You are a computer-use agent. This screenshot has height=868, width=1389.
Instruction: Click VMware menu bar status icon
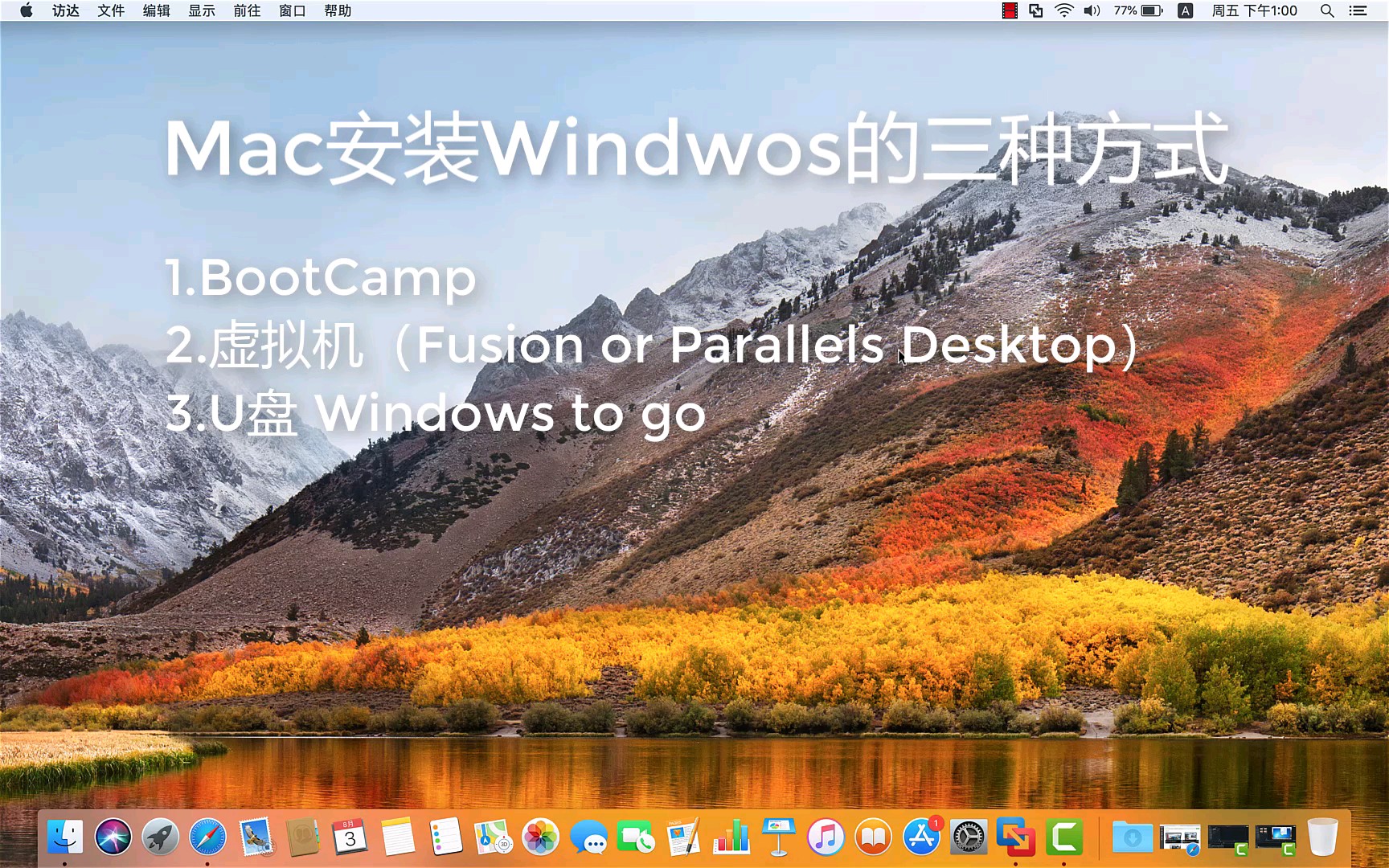[1036, 10]
